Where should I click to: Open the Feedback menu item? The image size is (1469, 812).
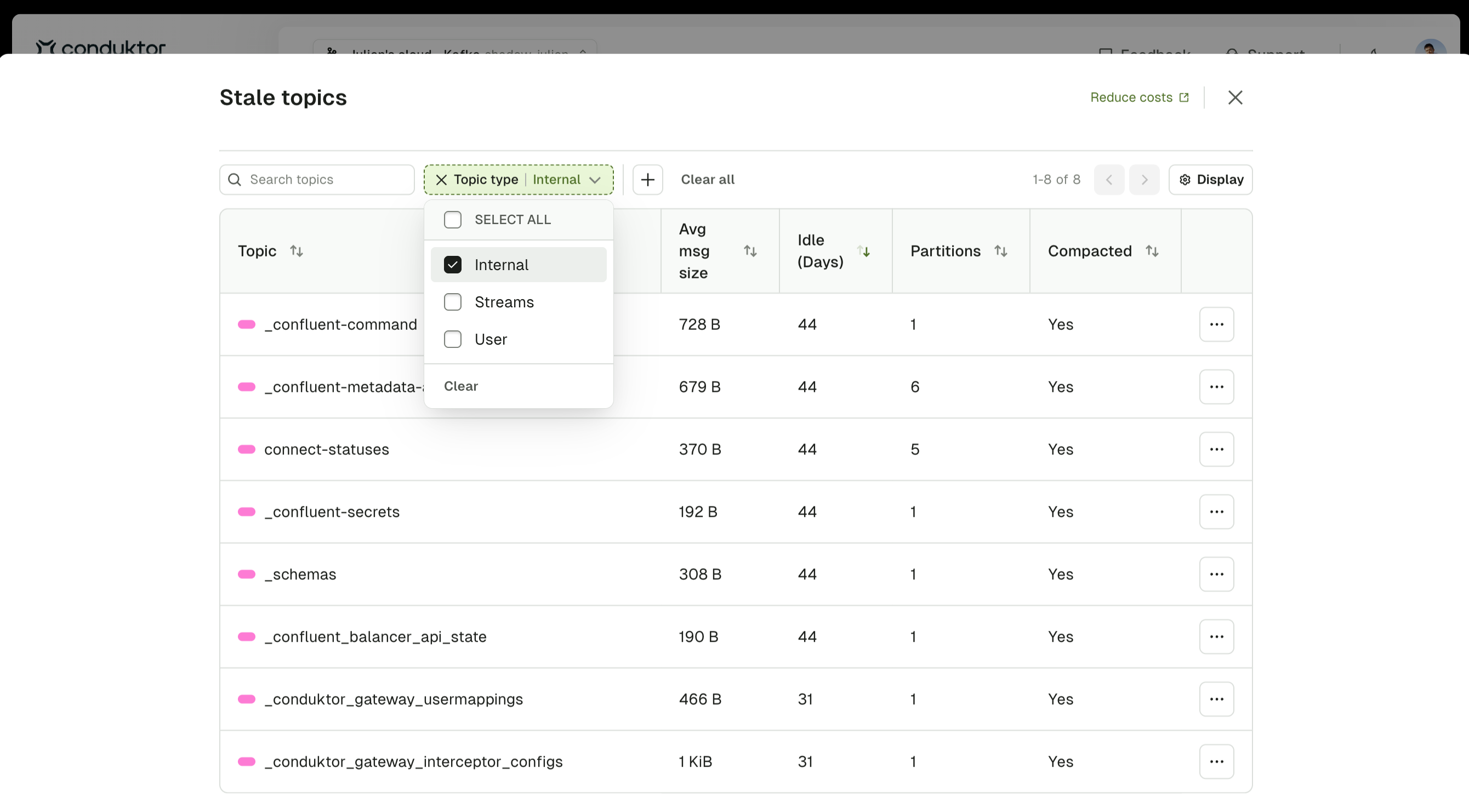[1147, 54]
